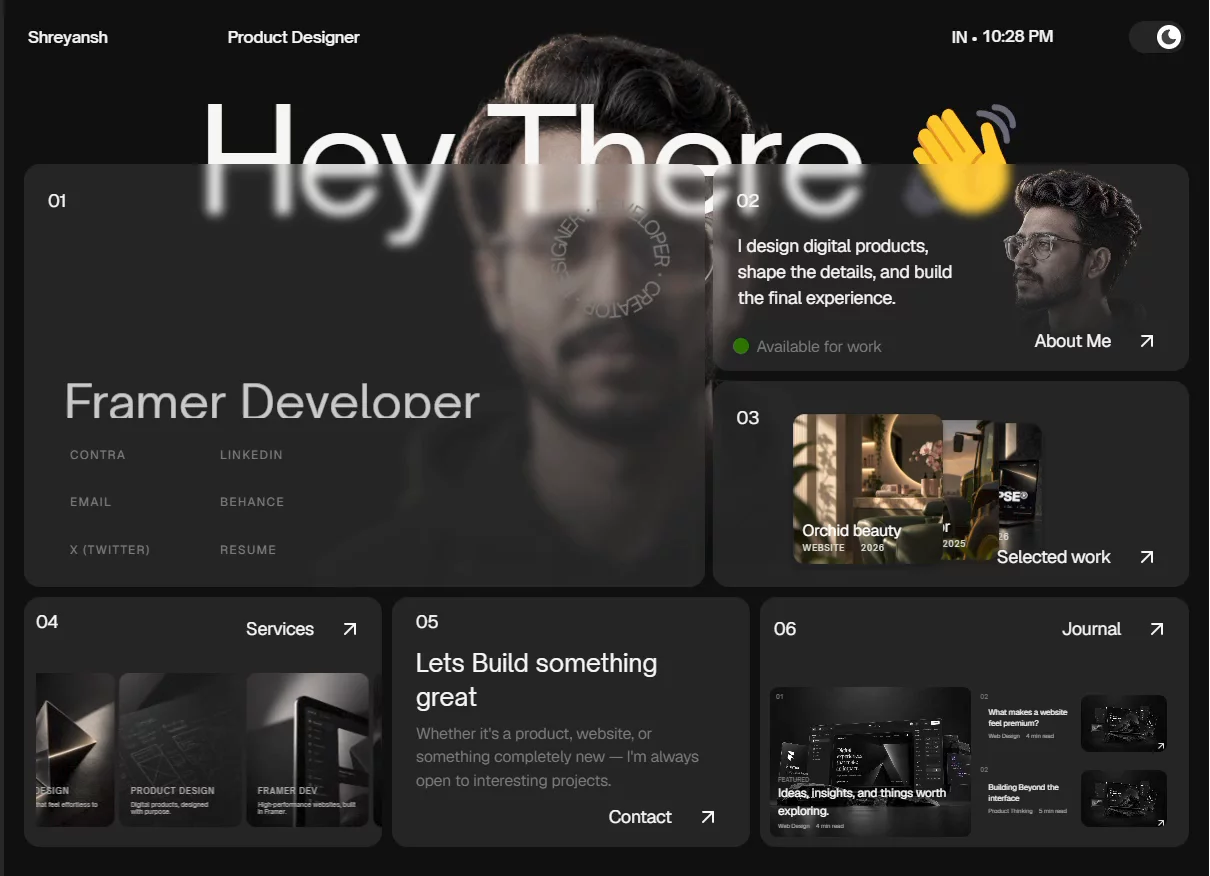The height and width of the screenshot is (876, 1210).
Task: Click thumbnail for 'What makes a website' article
Action: [x=1124, y=723]
